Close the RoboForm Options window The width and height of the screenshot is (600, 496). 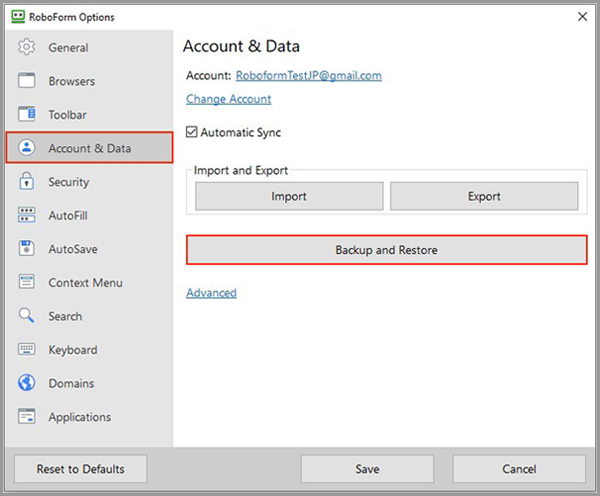point(582,16)
